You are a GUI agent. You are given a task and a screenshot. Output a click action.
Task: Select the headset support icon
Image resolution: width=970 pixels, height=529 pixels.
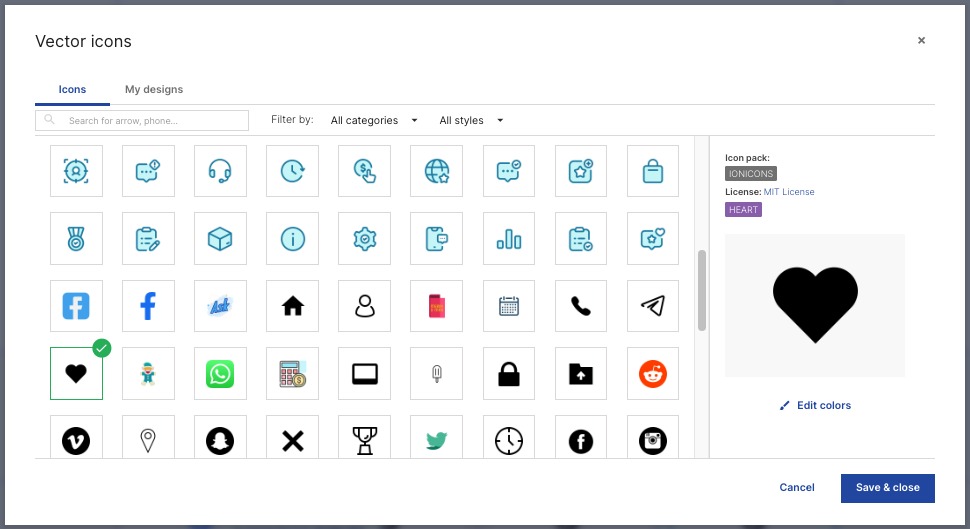(220, 171)
